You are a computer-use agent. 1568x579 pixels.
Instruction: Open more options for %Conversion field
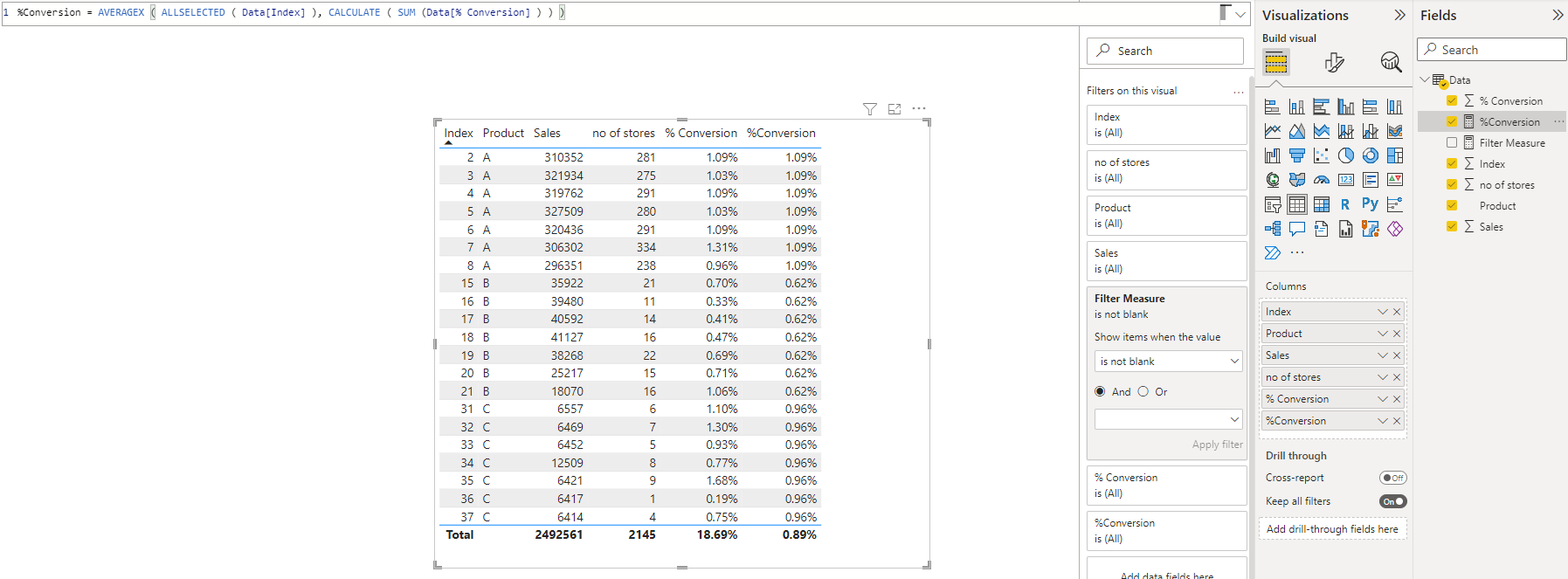1559,121
